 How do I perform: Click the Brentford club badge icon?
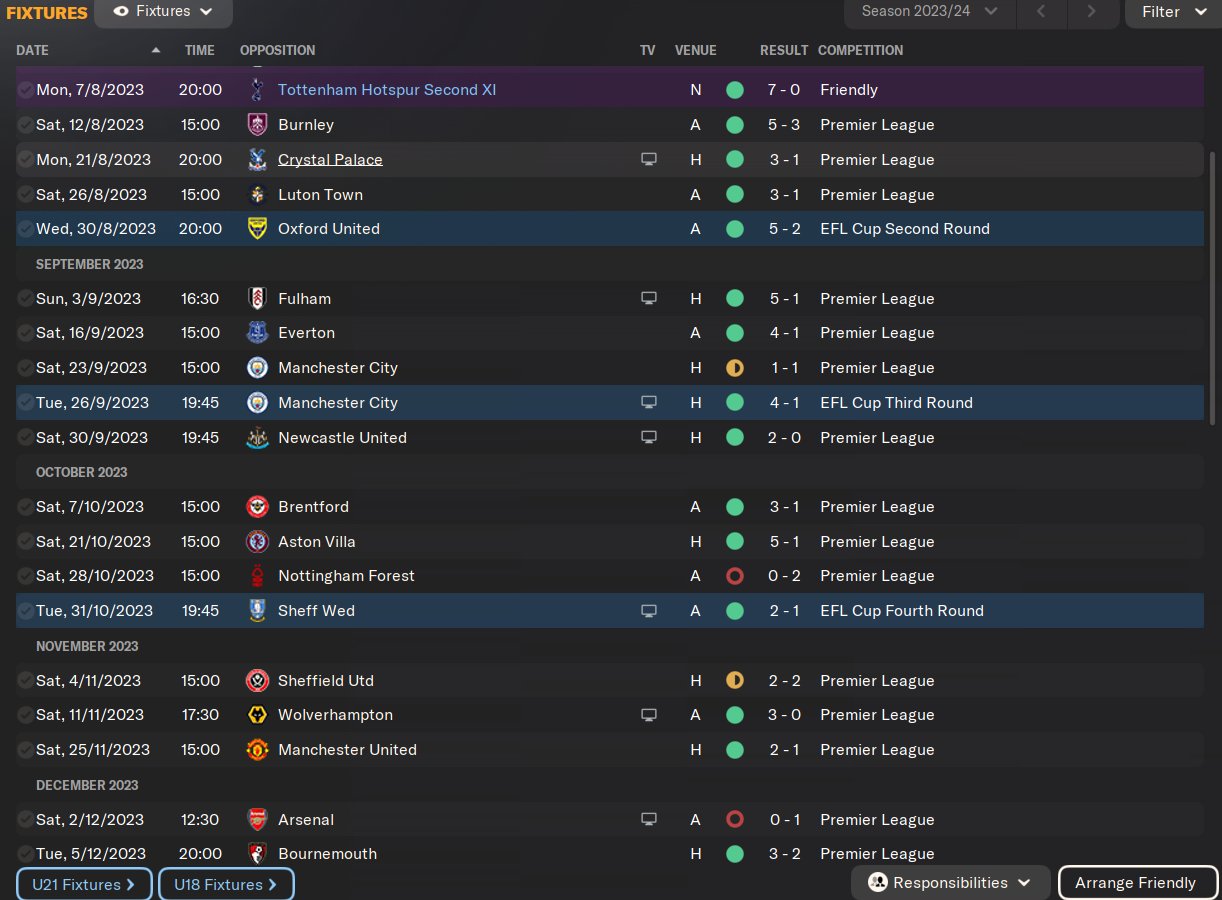click(x=257, y=507)
